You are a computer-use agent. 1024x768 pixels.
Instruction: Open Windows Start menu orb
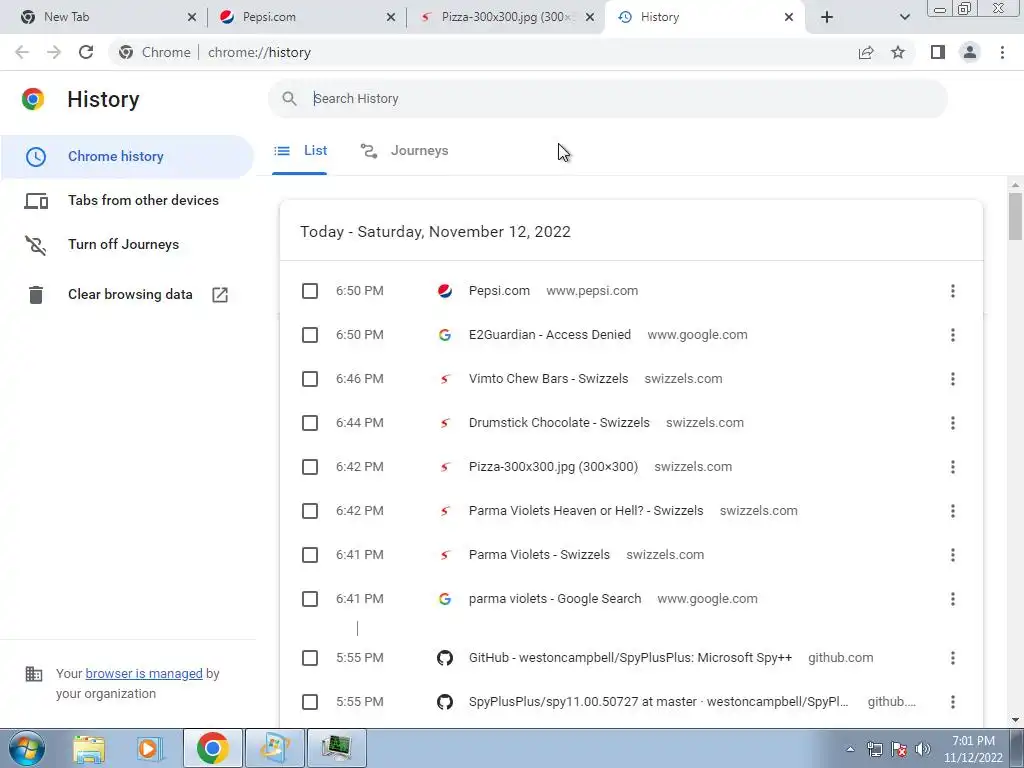pos(27,748)
